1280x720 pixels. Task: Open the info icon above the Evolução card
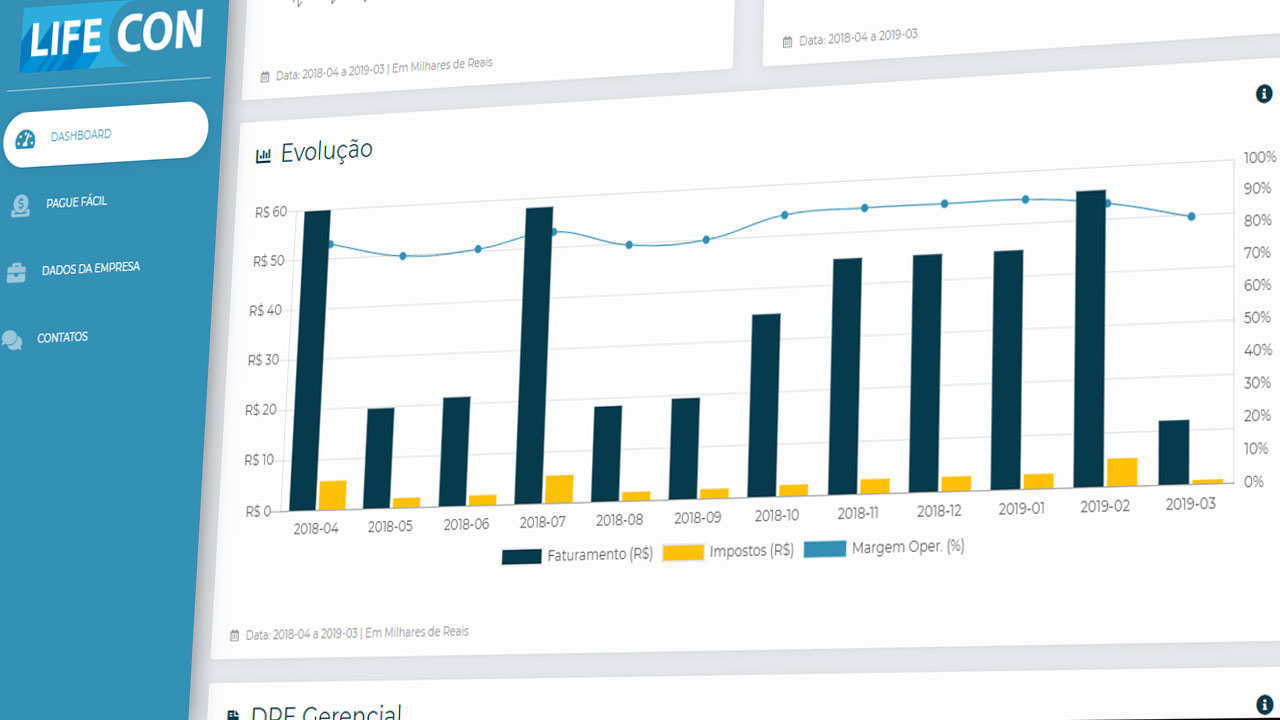click(x=1264, y=94)
